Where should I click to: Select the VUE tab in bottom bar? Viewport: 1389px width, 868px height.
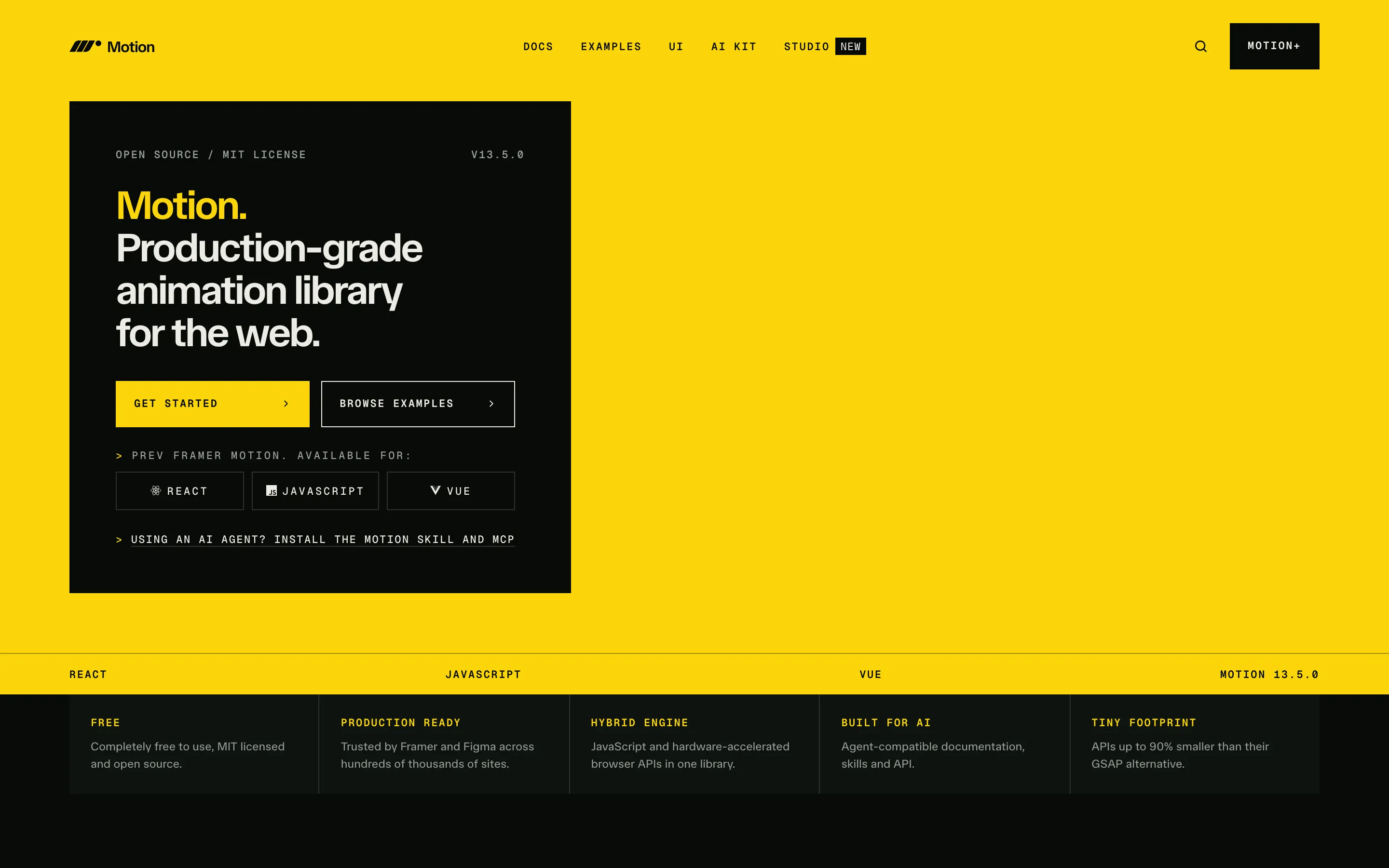[x=870, y=675]
